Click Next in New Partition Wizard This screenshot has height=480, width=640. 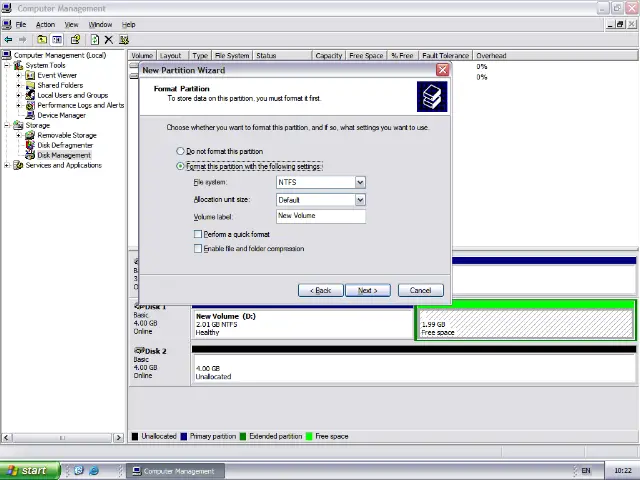pos(368,290)
